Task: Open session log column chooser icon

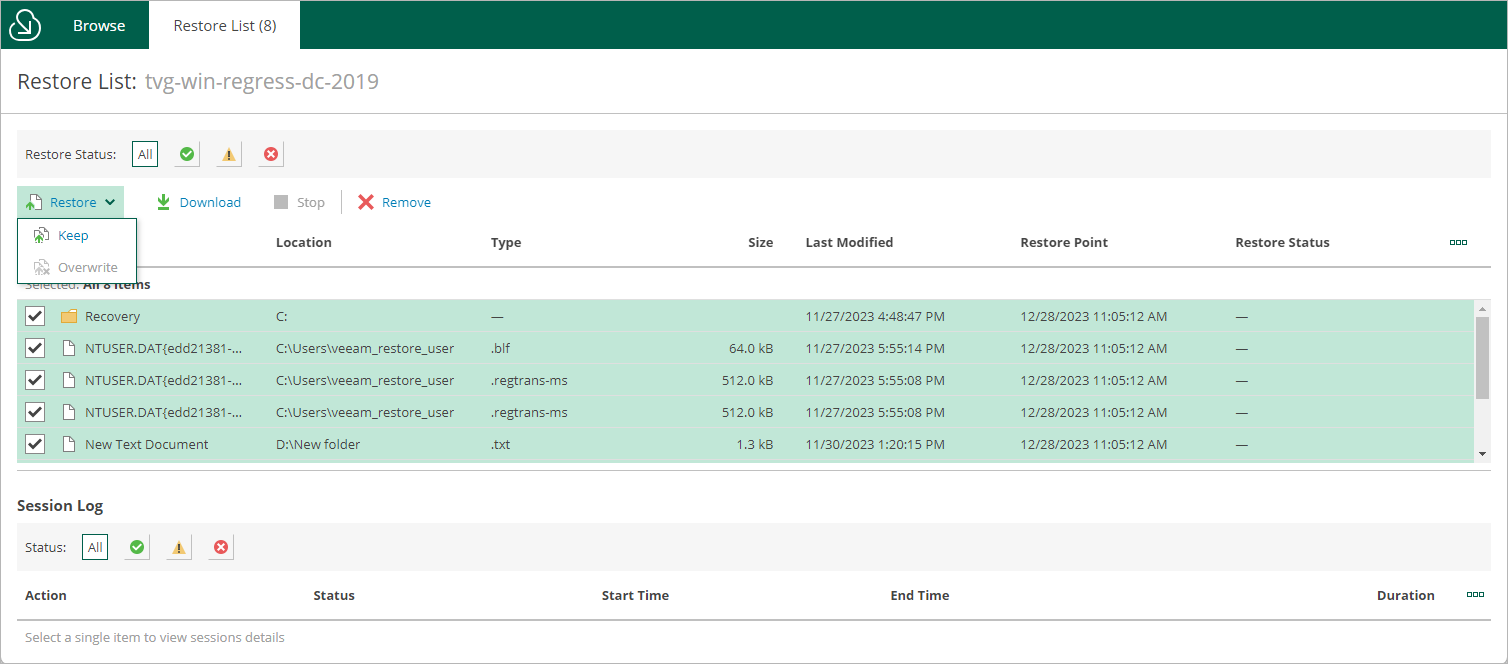Action: [x=1475, y=594]
